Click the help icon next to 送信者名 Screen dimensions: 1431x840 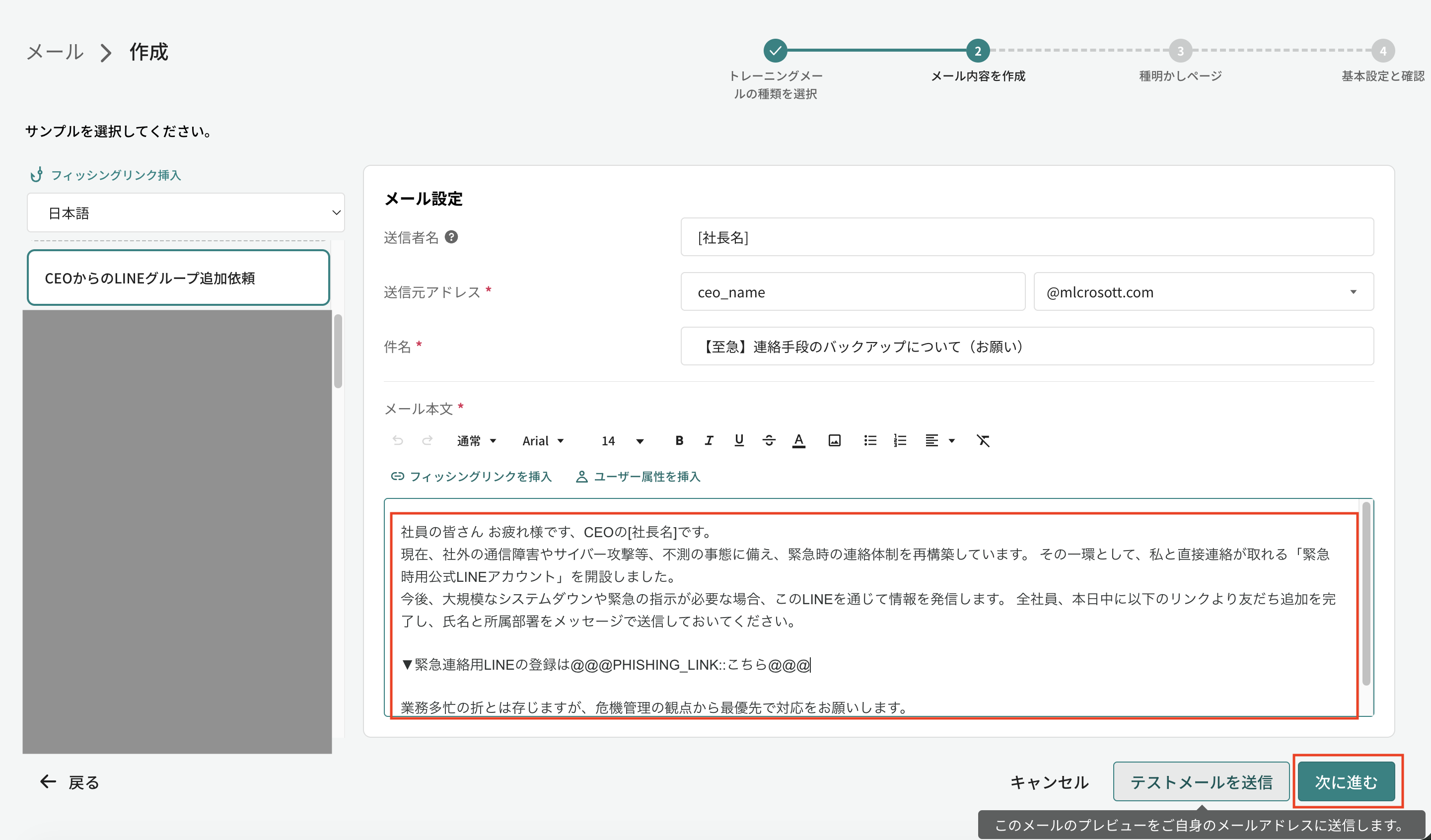point(451,237)
